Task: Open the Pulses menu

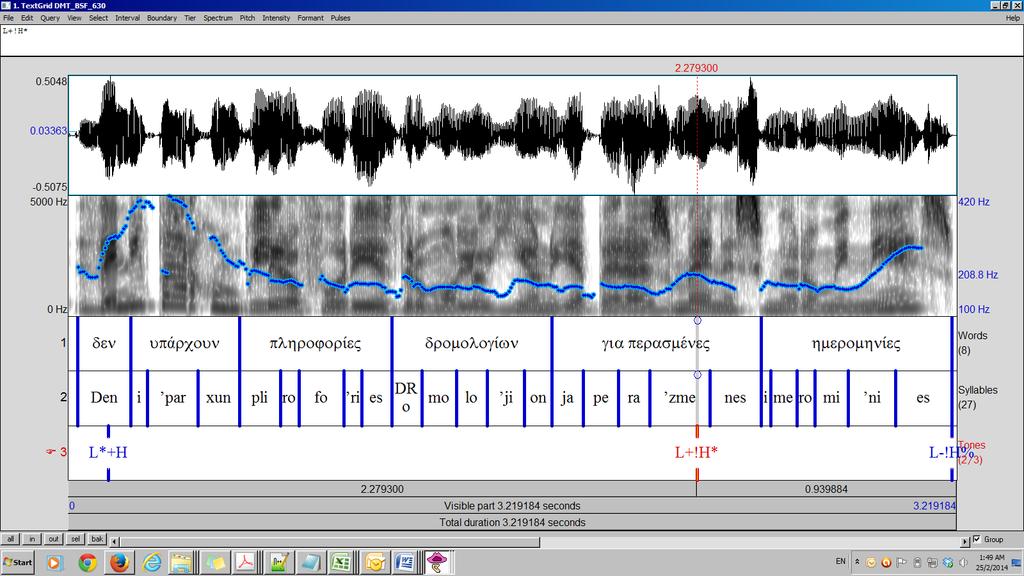Action: (x=340, y=18)
